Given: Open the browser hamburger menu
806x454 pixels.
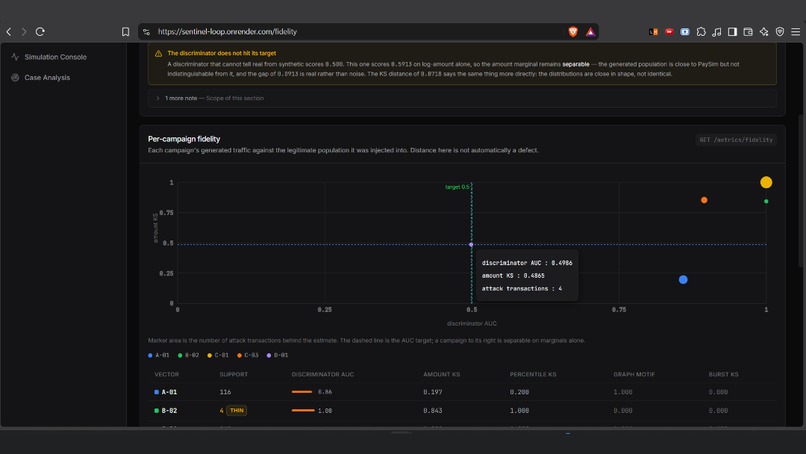Looking at the screenshot, I should 796,32.
